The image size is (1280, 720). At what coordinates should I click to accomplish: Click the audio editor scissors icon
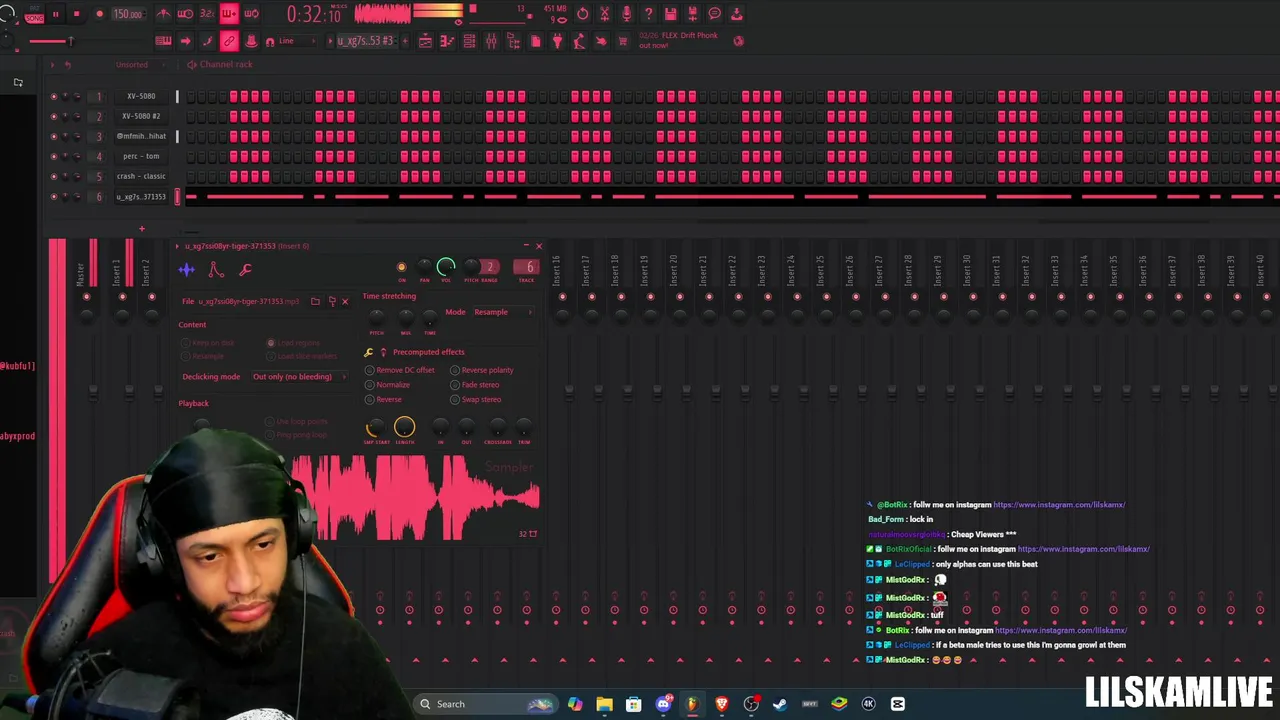click(605, 14)
